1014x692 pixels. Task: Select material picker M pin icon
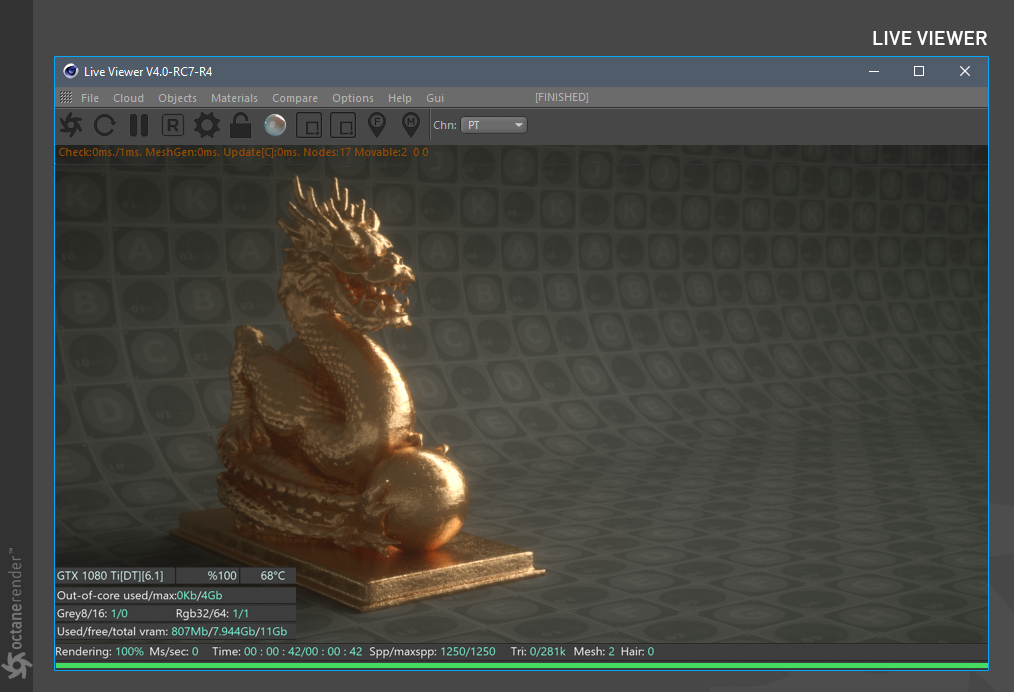[410, 124]
